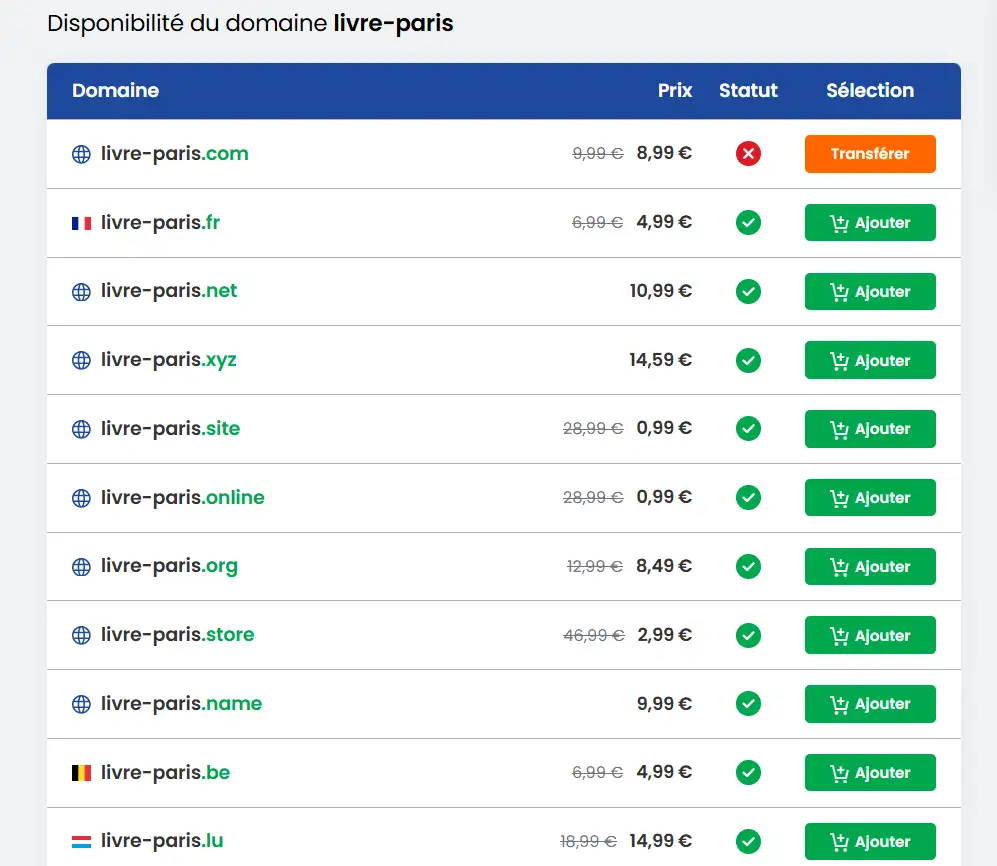
Task: Click the globe icon beside livre-paris.online
Action: click(81, 498)
